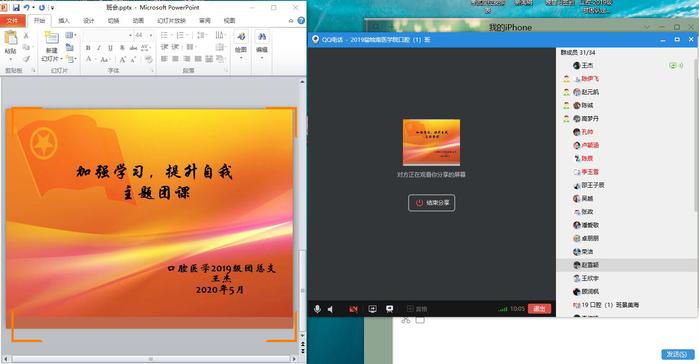Open the 插入 ribbon tab

(x=64, y=20)
